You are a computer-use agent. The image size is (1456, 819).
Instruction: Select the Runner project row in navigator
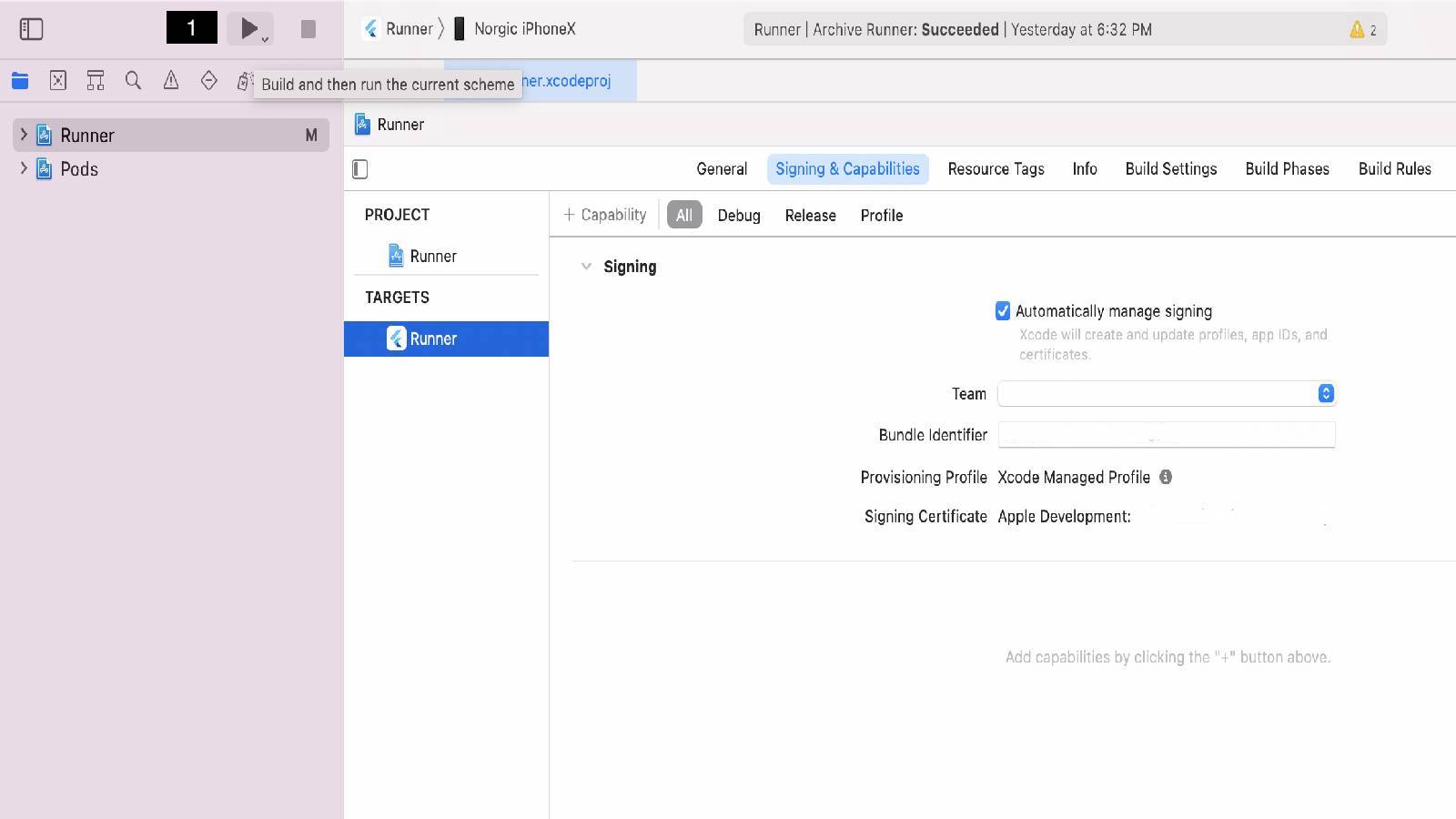tap(171, 136)
